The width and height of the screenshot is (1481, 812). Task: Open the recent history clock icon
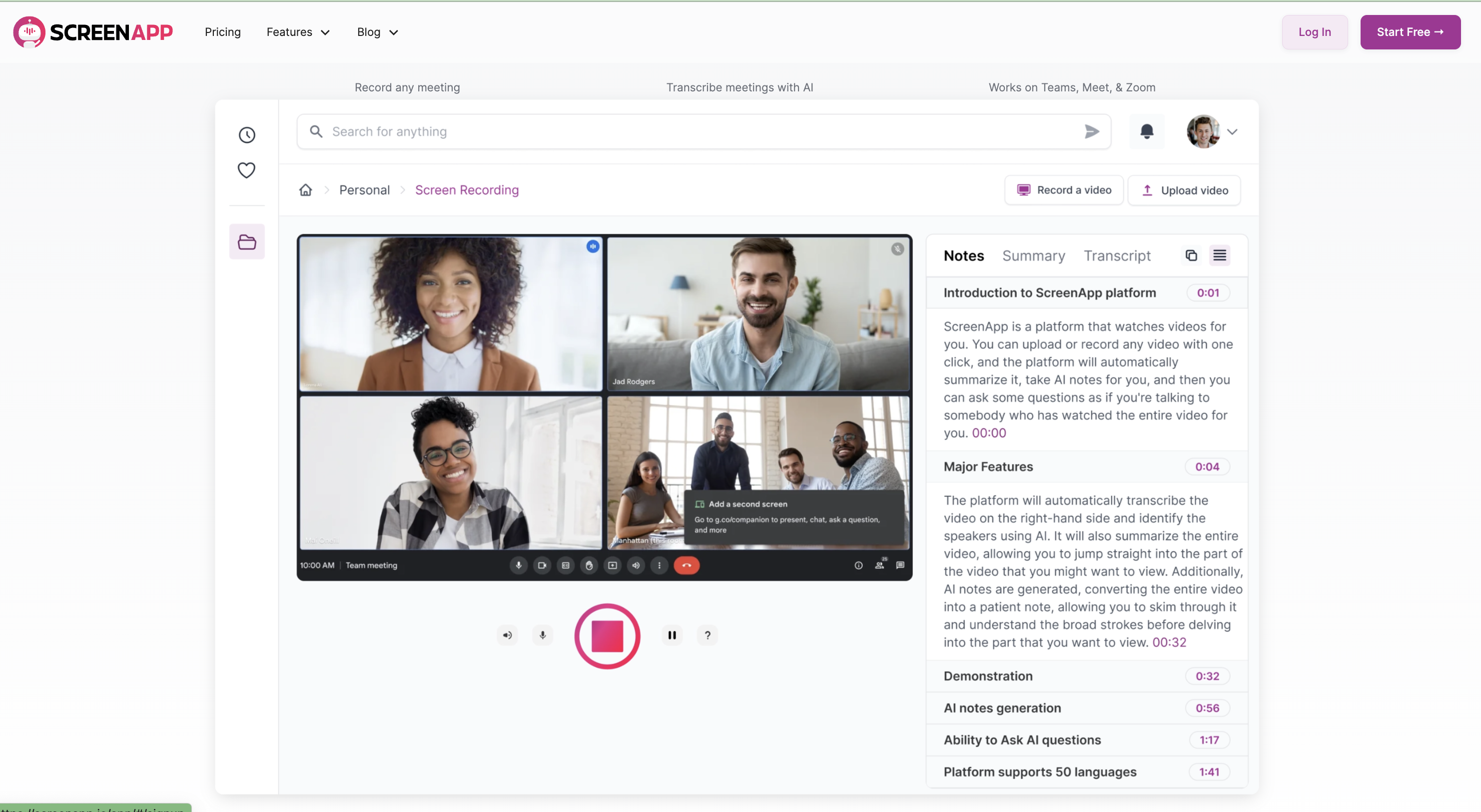point(247,135)
